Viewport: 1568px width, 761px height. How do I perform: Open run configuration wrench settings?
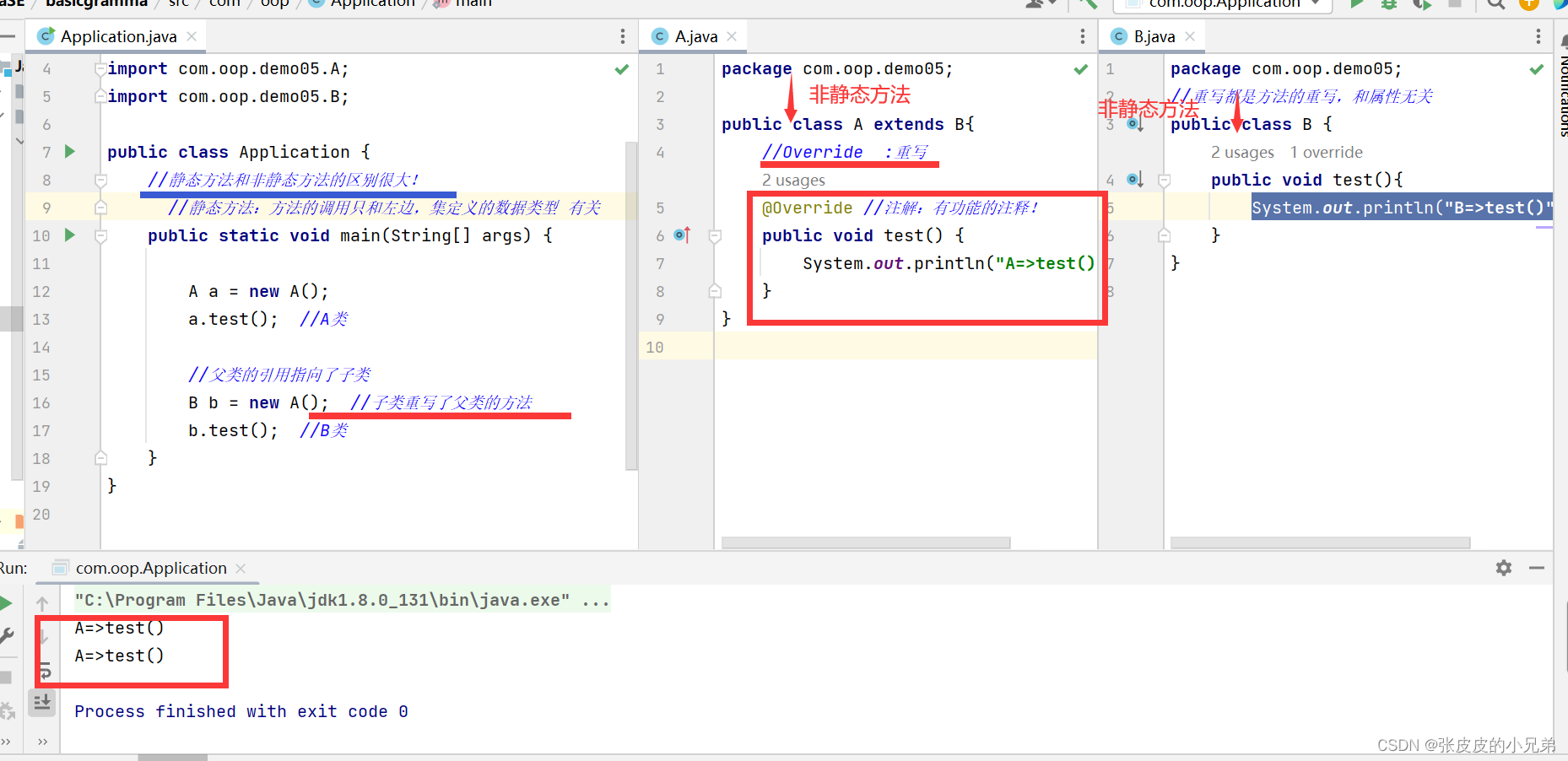click(6, 635)
